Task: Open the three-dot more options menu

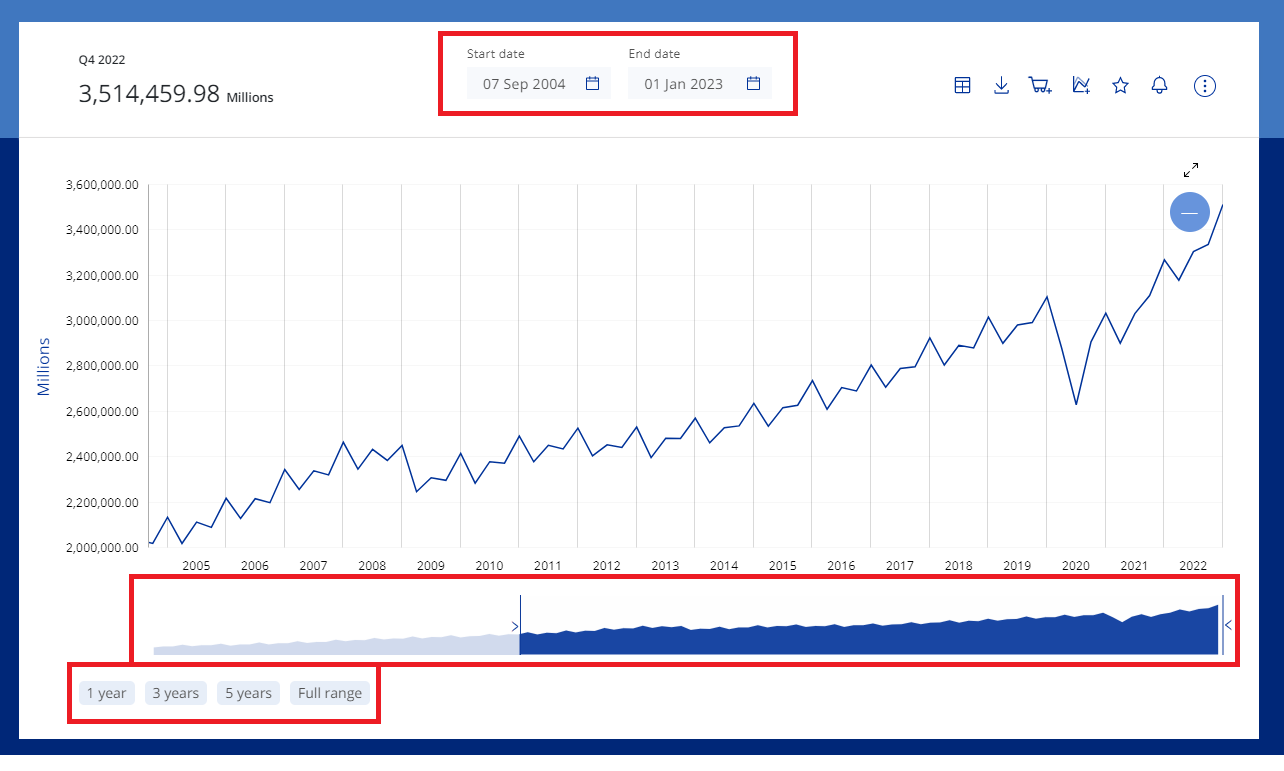Action: pos(1205,86)
